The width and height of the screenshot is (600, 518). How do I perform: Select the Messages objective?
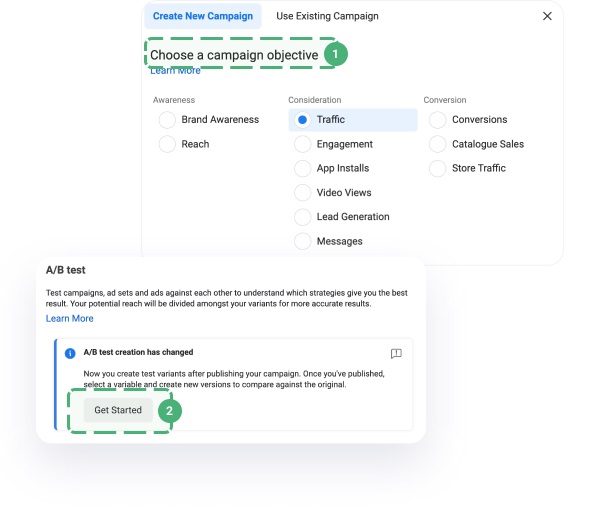(302, 241)
